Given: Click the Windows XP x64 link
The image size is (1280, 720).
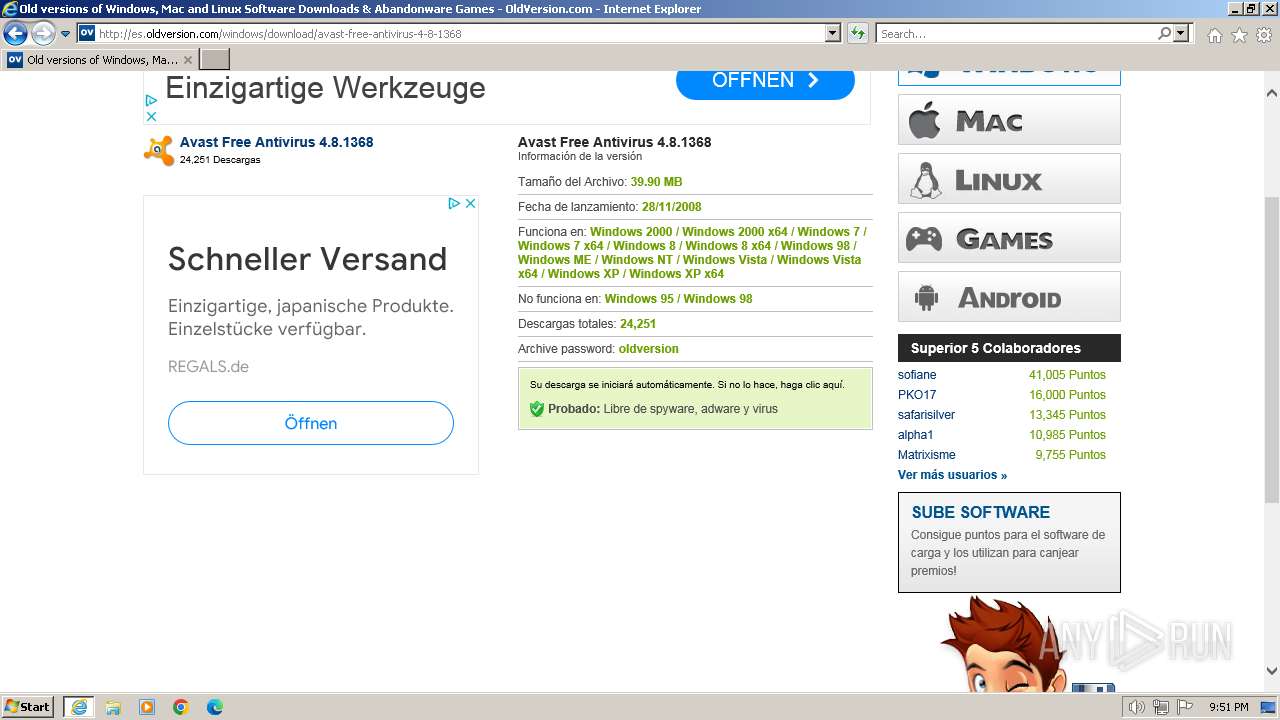Looking at the screenshot, I should pos(677,274).
